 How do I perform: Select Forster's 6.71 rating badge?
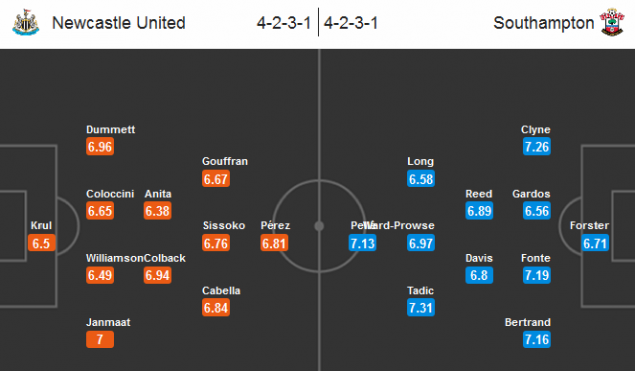coord(595,243)
